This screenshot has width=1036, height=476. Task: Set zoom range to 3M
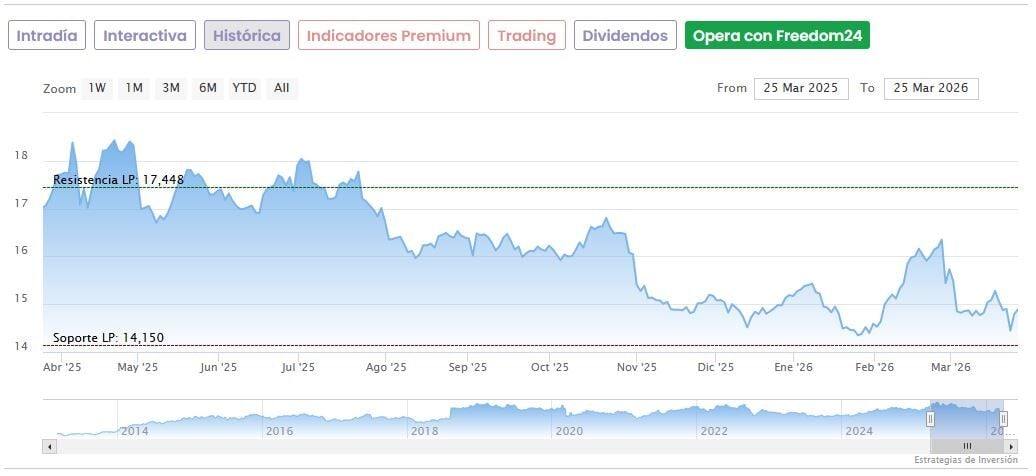(x=171, y=88)
